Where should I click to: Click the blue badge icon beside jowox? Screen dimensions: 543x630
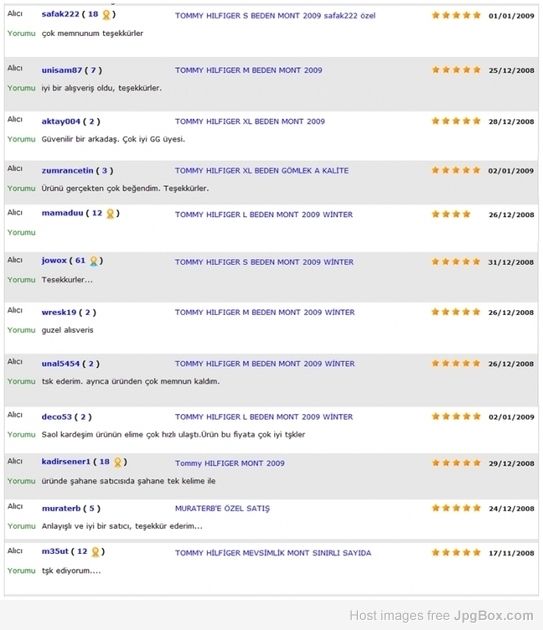point(93,261)
